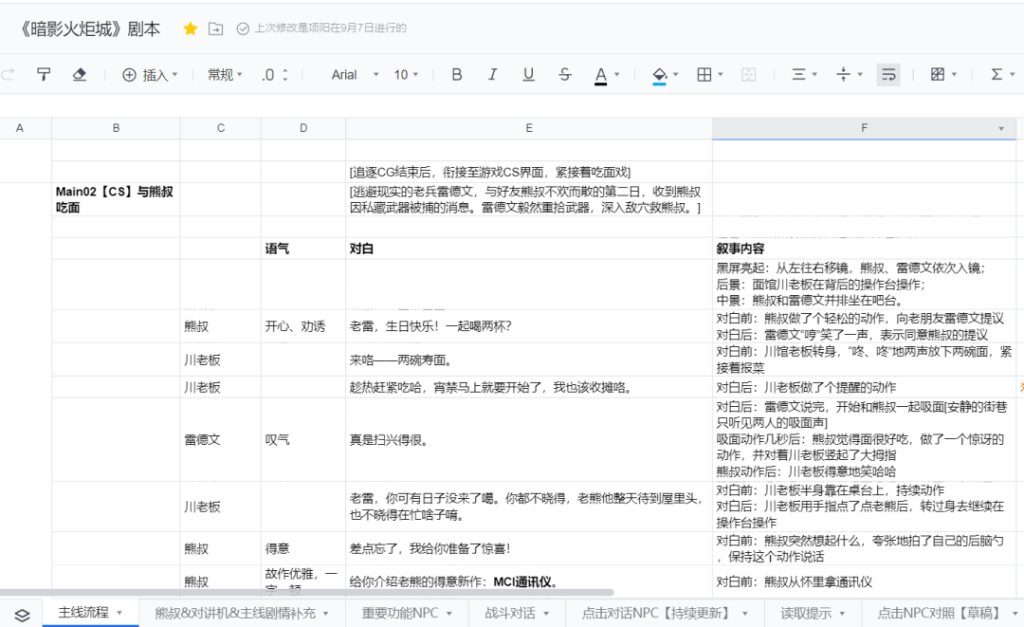Image resolution: width=1024 pixels, height=627 pixels.
Task: Open conditional format dropdown arrow
Action: 954,75
